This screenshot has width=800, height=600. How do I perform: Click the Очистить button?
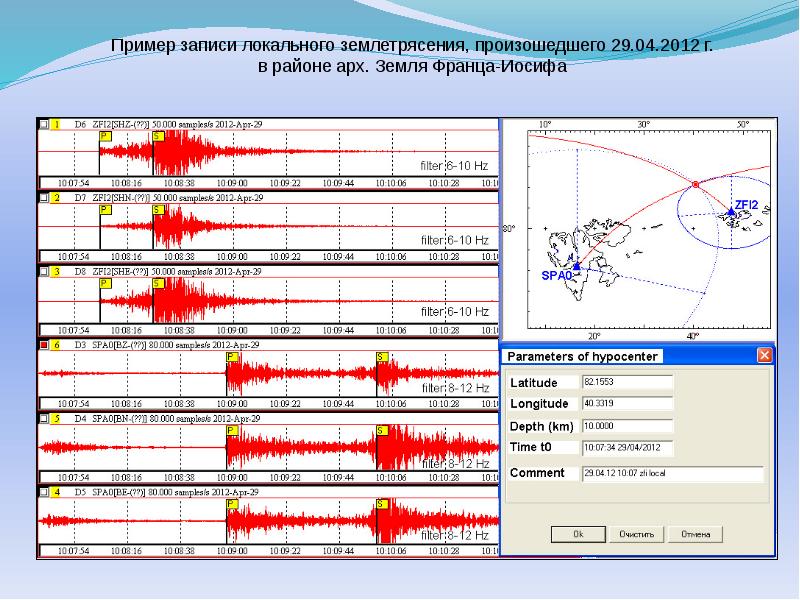pyautogui.click(x=636, y=534)
